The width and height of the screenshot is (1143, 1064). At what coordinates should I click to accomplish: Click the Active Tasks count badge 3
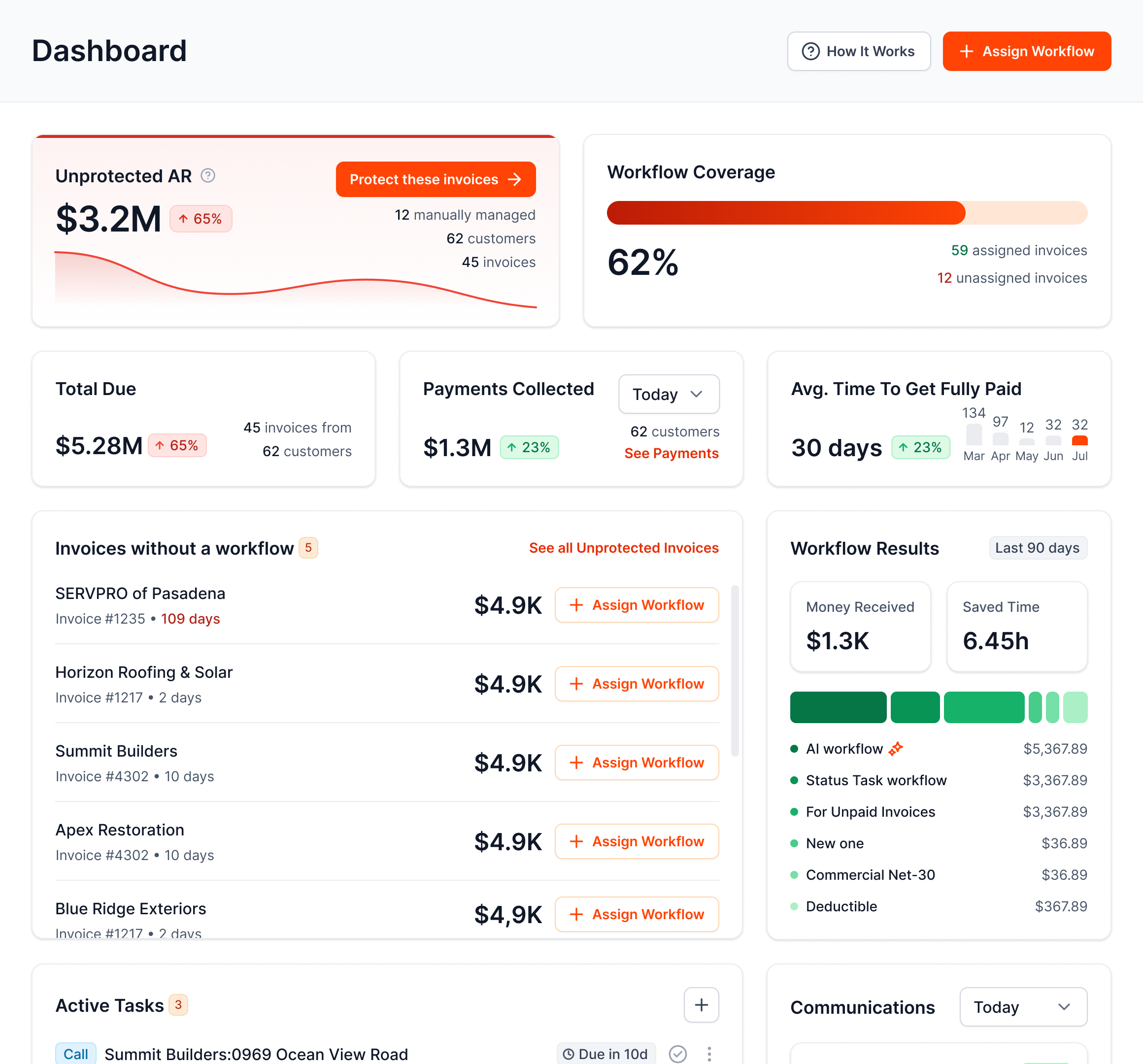[178, 1005]
